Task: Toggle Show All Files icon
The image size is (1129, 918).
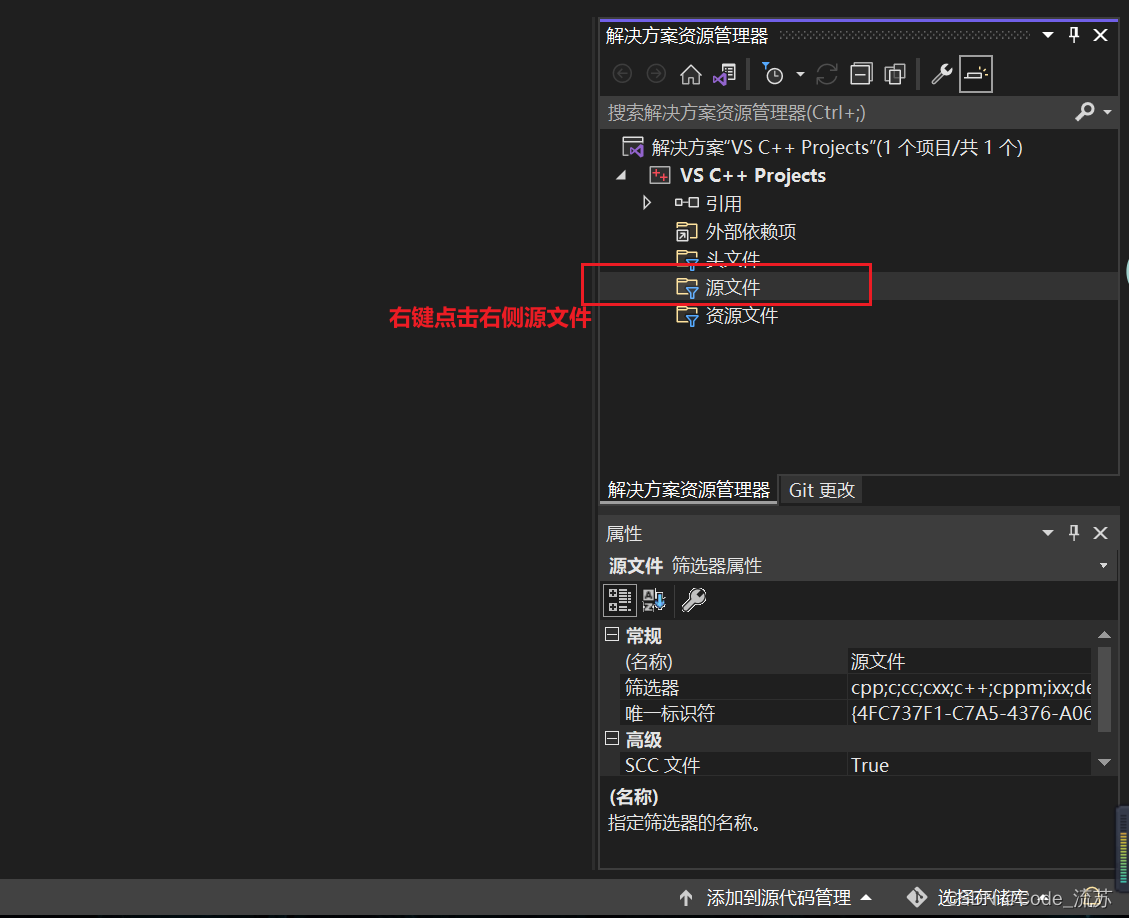Action: [895, 74]
